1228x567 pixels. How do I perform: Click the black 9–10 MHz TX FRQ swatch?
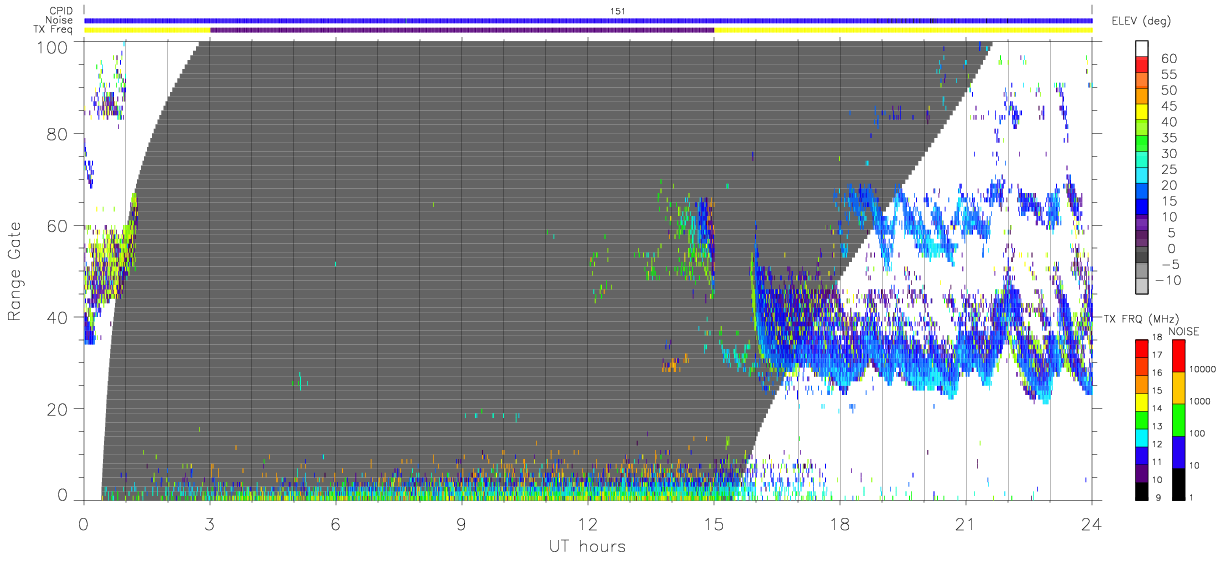[x=1142, y=491]
